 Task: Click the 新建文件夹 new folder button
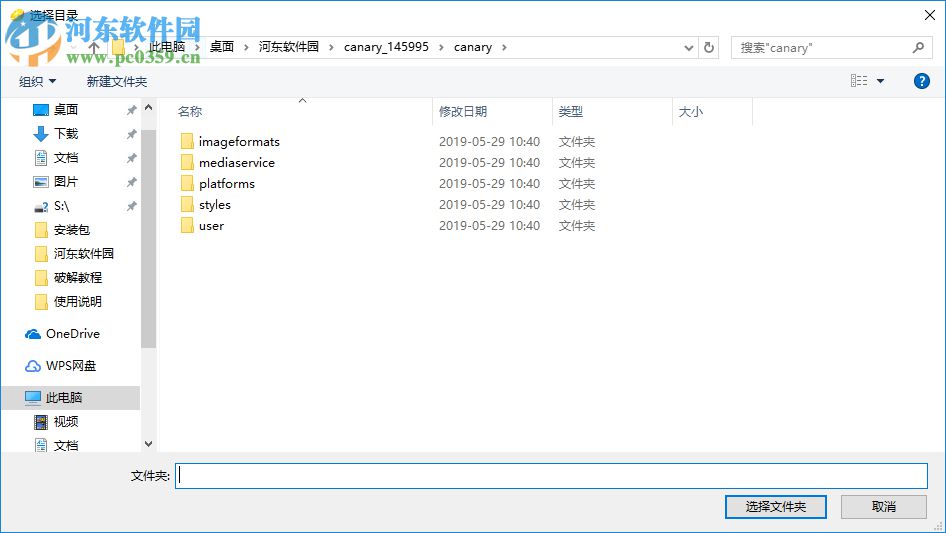pos(116,81)
